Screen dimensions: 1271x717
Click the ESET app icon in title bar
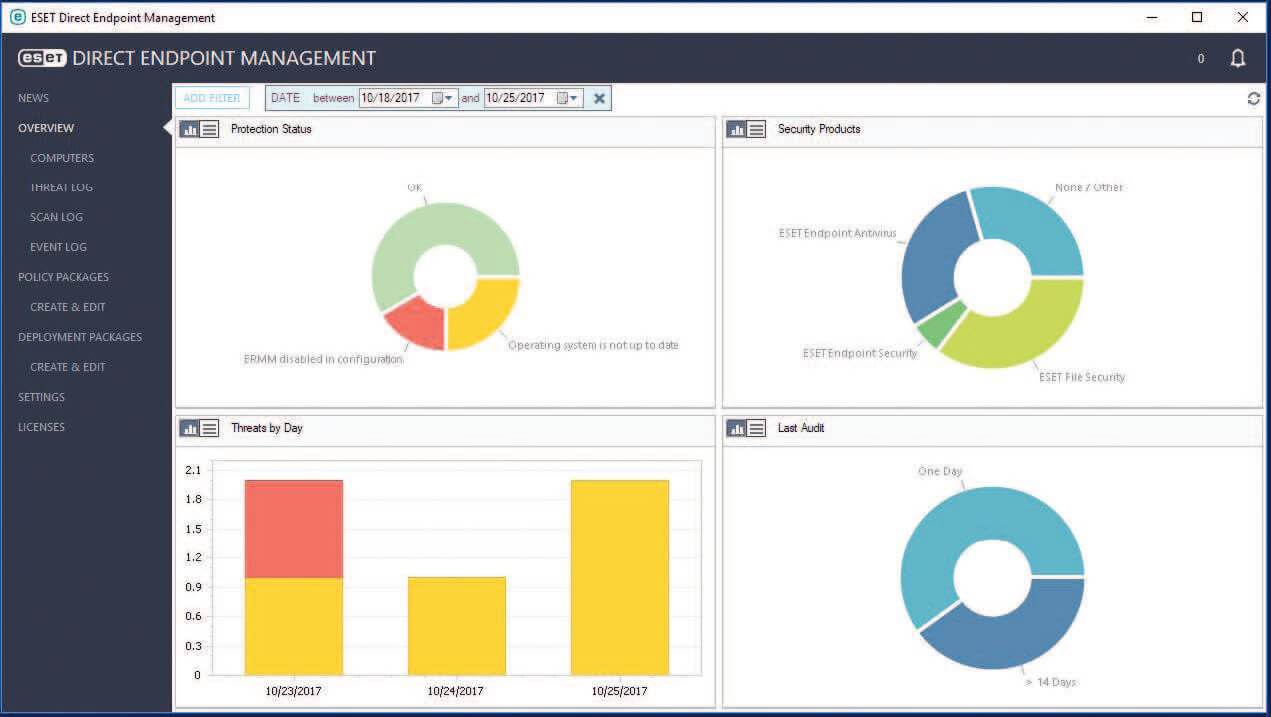coord(16,17)
